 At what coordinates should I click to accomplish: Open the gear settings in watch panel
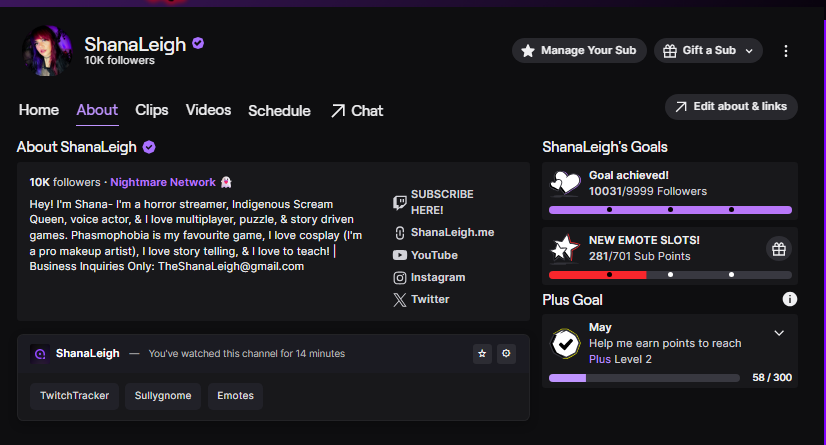click(506, 353)
